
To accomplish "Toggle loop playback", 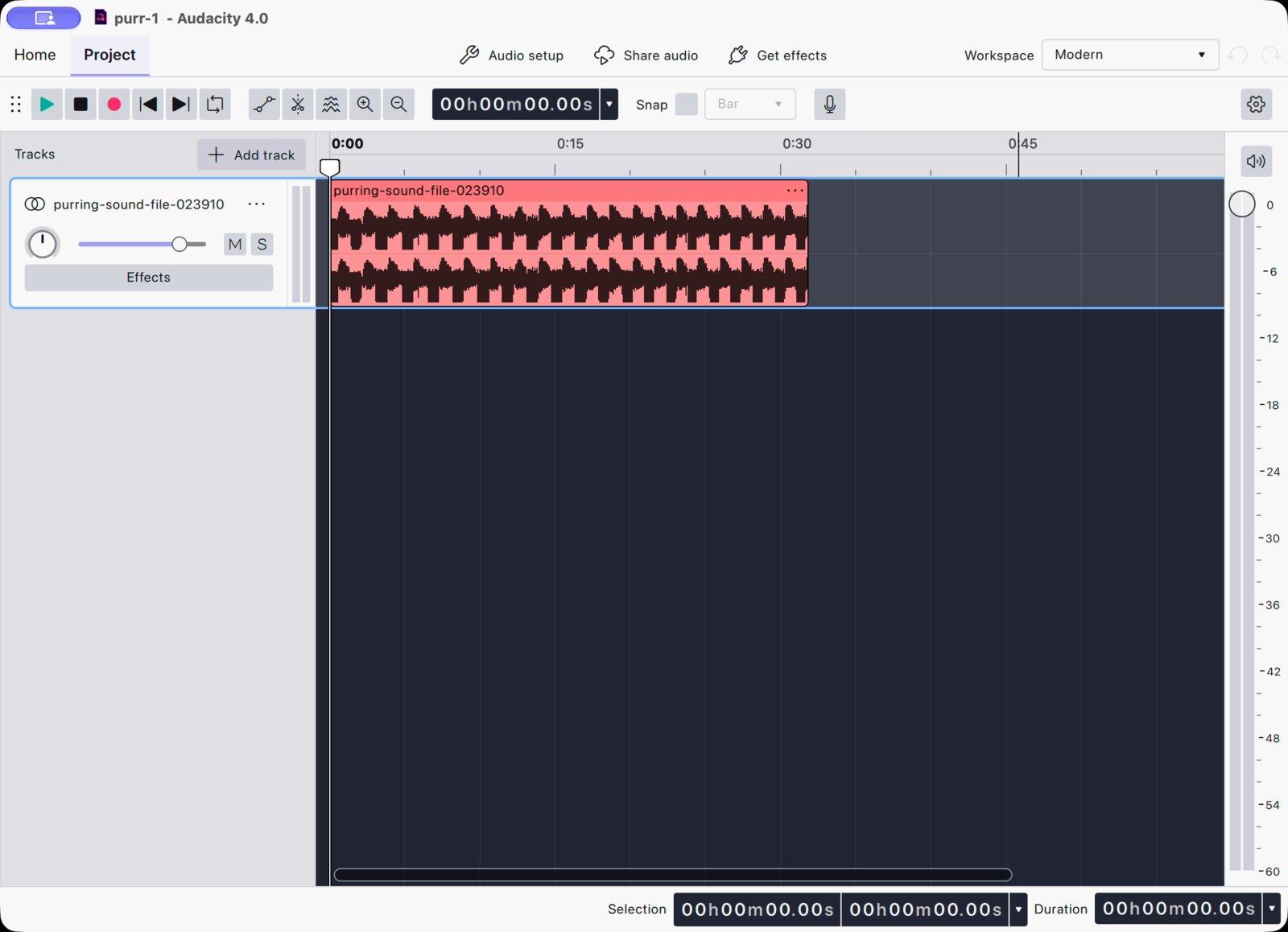I will [215, 105].
